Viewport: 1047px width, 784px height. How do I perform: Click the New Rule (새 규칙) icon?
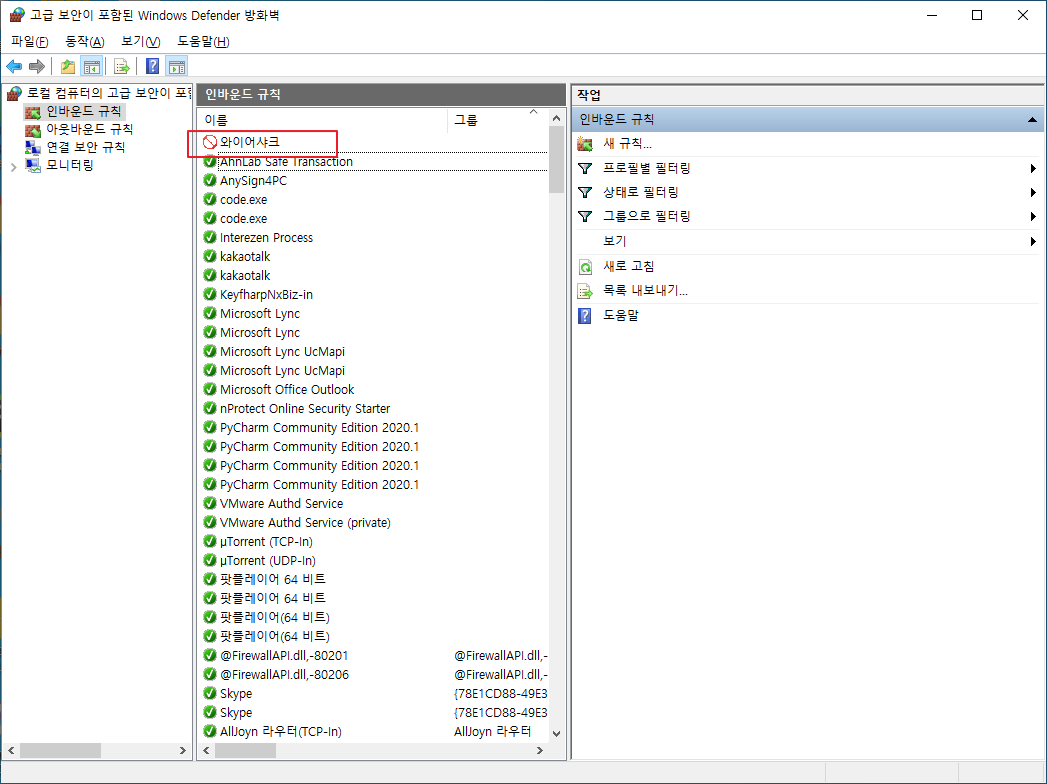tap(585, 144)
